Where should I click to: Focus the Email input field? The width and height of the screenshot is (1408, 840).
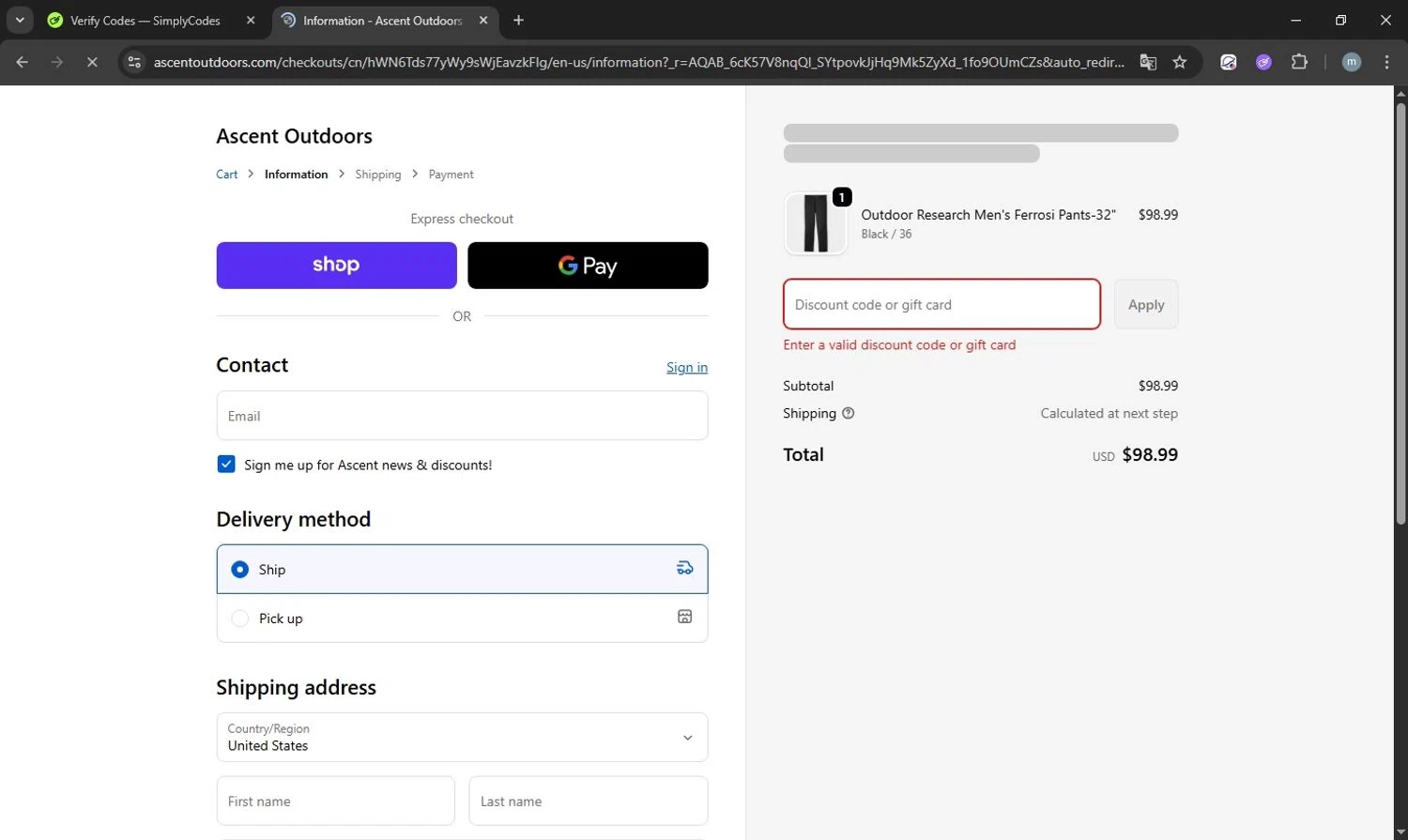462,416
